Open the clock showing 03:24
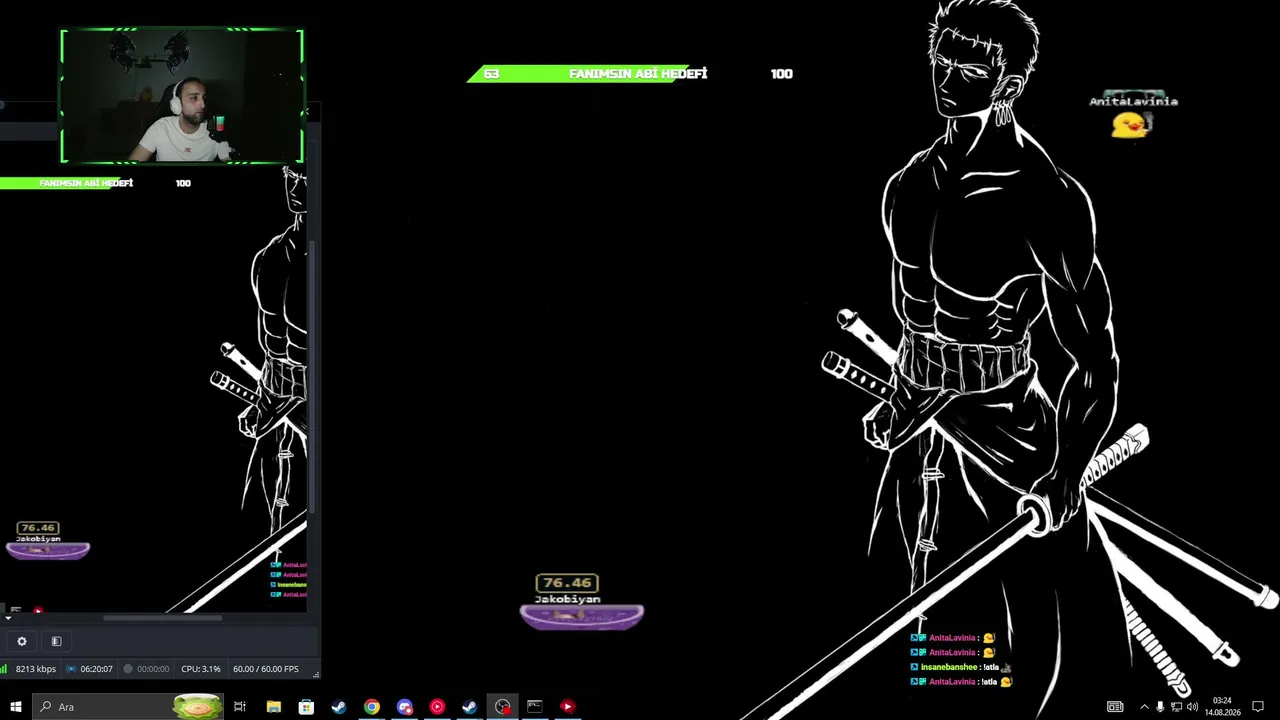Viewport: 1280px width, 720px height. (1222, 707)
